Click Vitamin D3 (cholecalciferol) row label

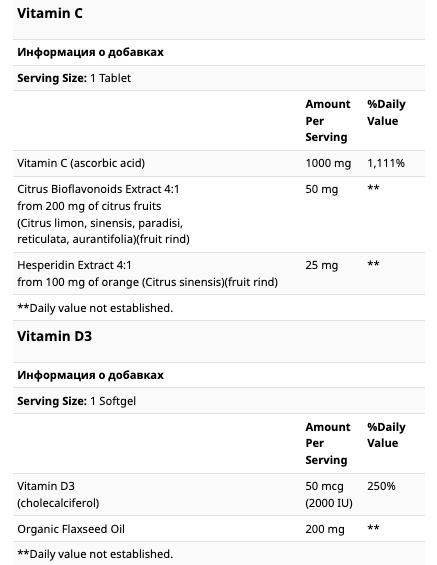coord(58,494)
